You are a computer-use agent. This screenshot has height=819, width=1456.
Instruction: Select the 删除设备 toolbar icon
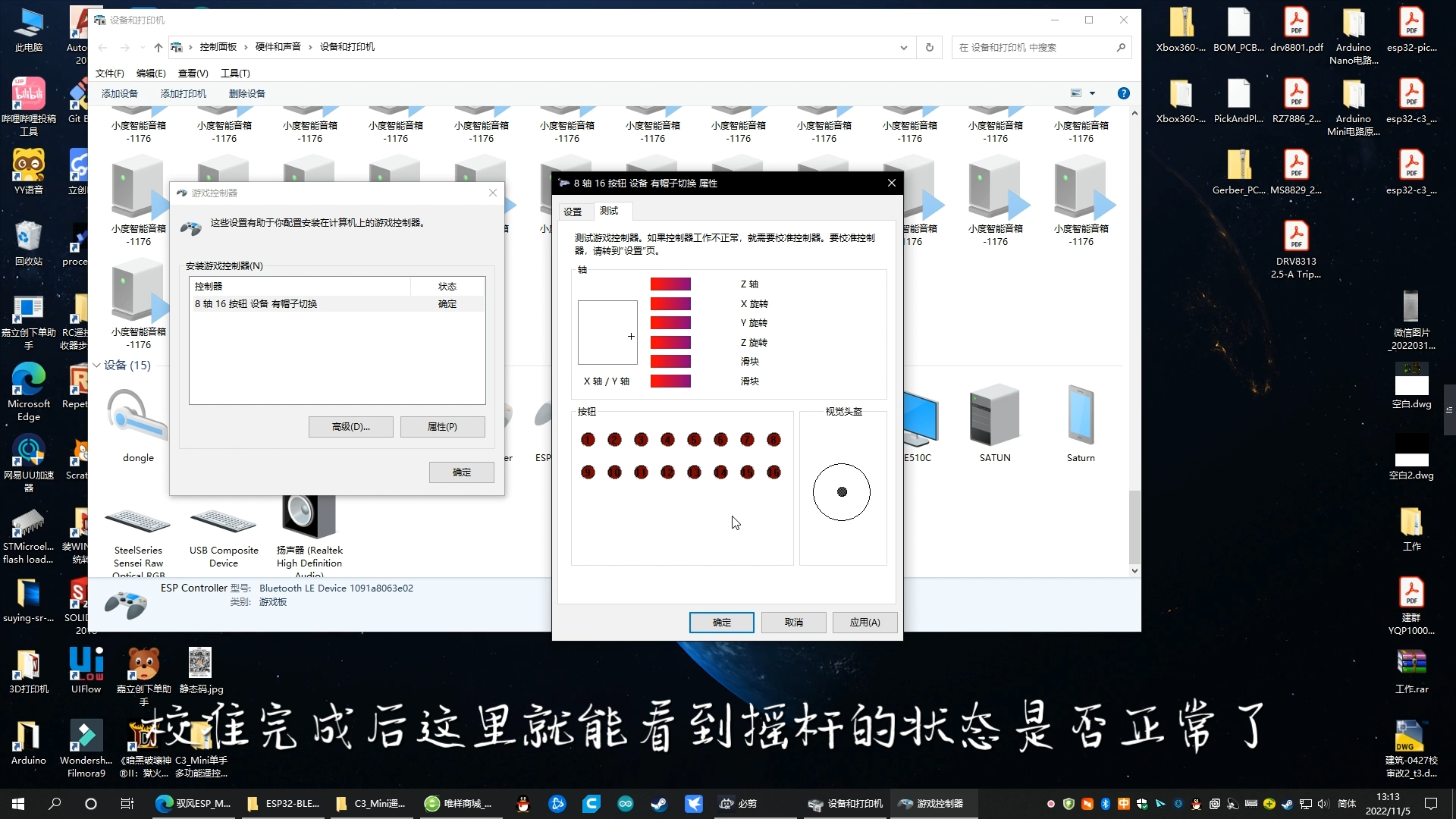point(247,93)
